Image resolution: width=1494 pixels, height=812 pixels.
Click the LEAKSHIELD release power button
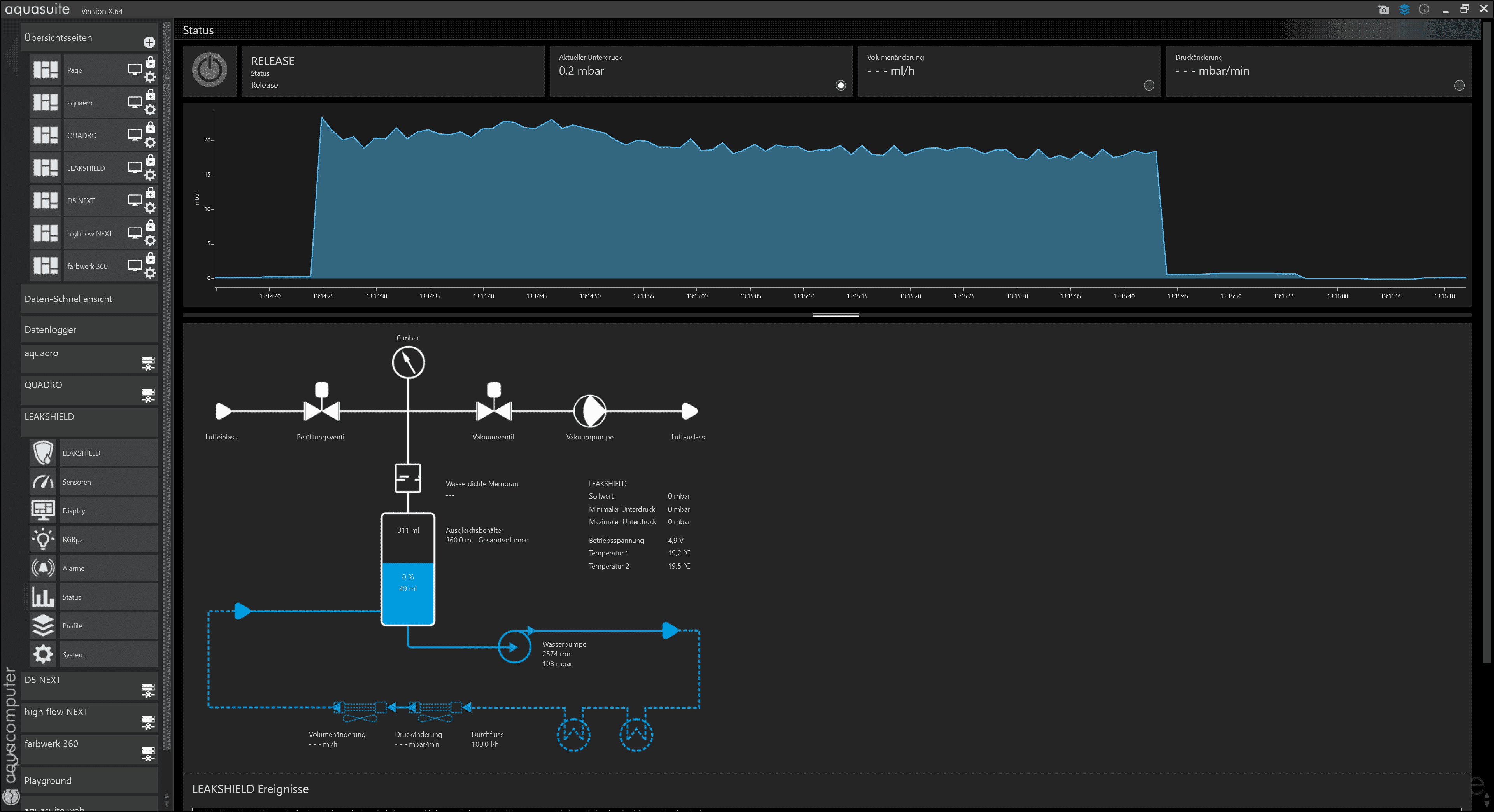tap(209, 71)
